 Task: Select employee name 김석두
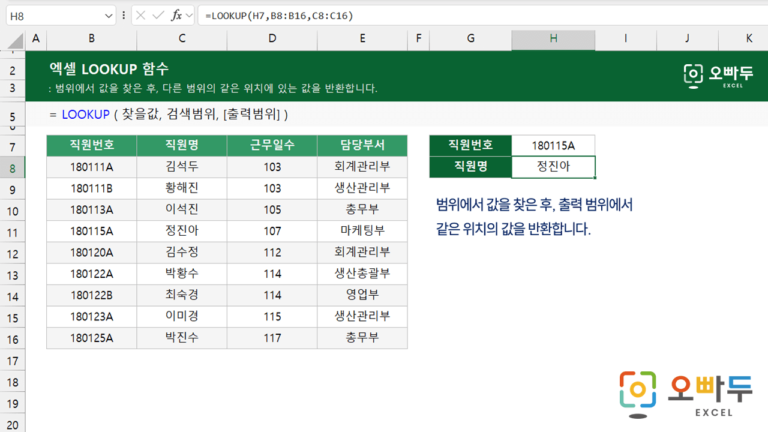tap(182, 167)
